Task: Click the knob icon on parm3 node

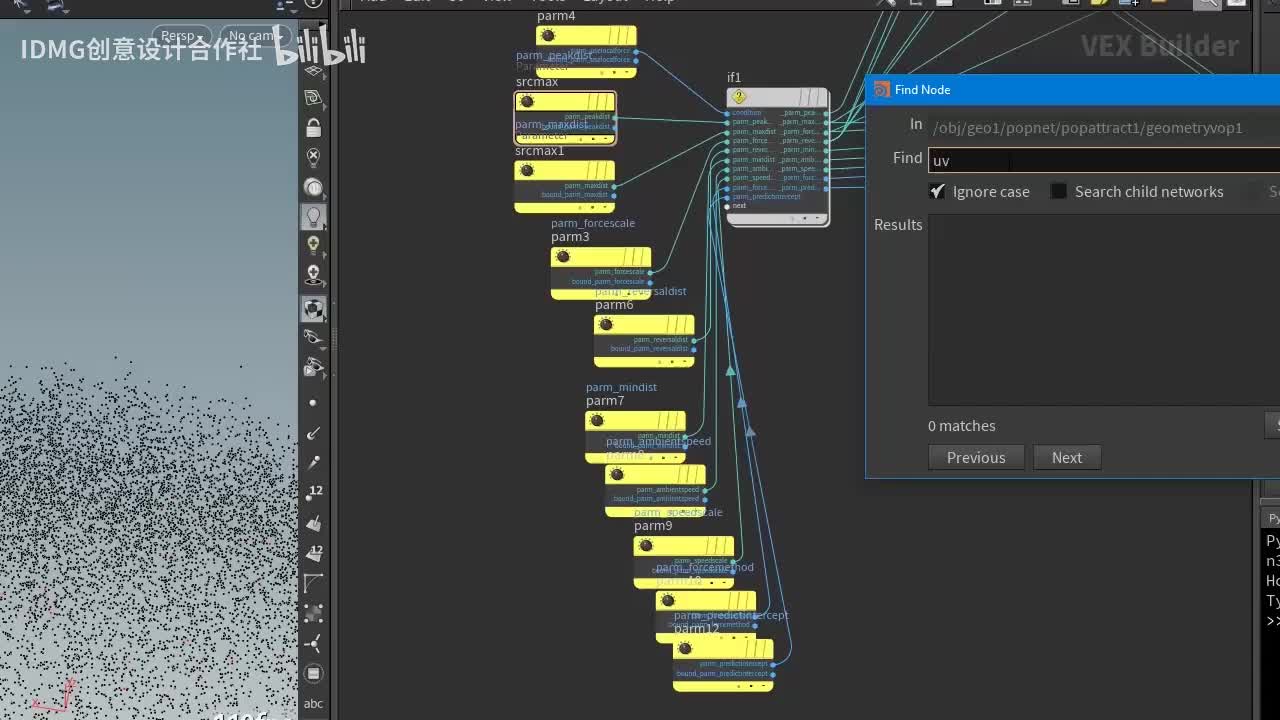Action: pyautogui.click(x=563, y=256)
